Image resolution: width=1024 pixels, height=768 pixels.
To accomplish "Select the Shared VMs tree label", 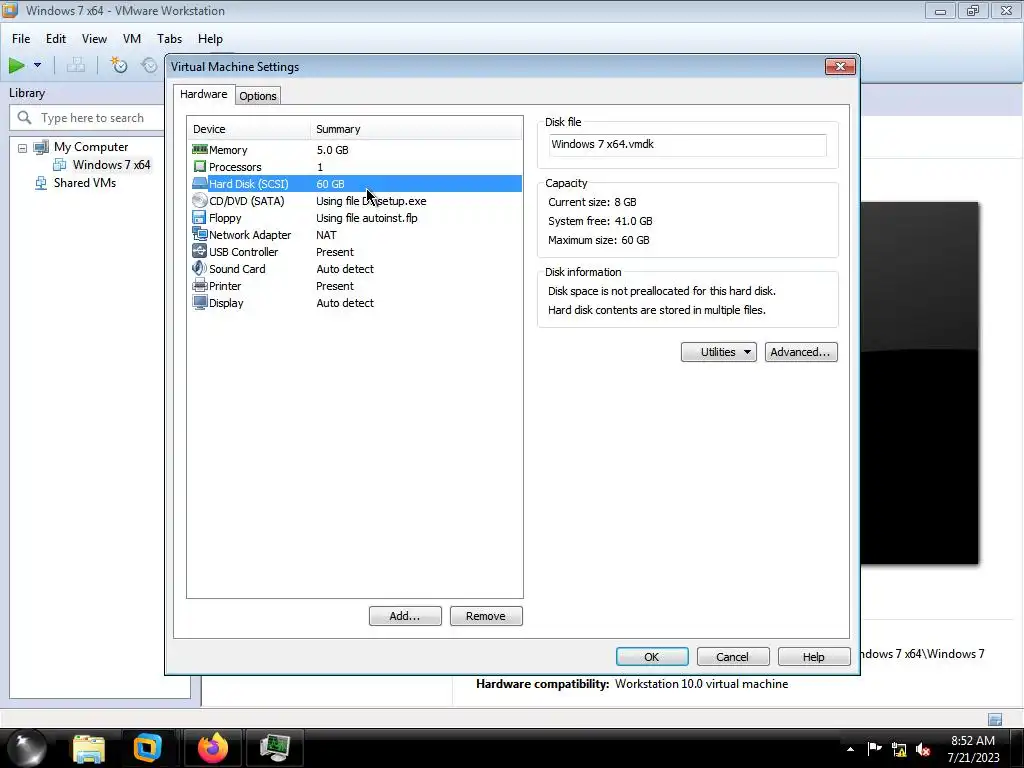I will coord(85,183).
